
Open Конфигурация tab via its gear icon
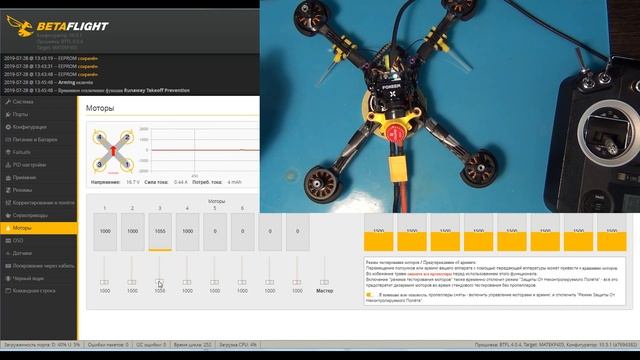8,127
